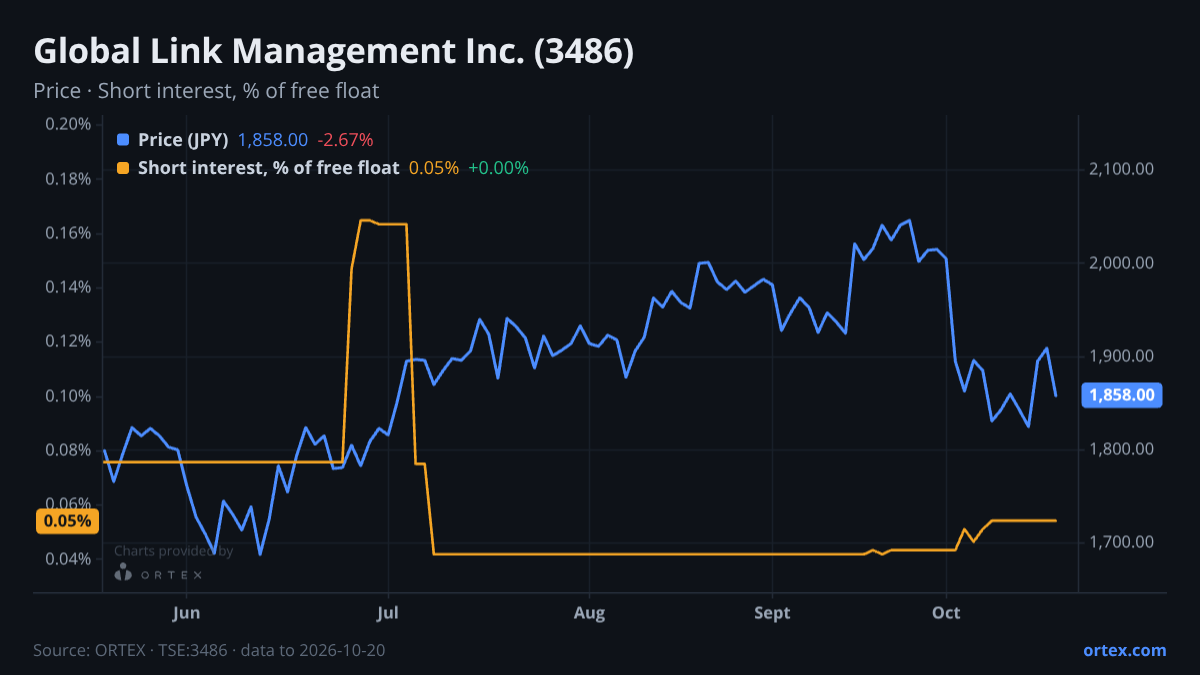The width and height of the screenshot is (1200, 675).
Task: Click the subtitle Price · Short interest, % of free float
Action: pyautogui.click(x=206, y=91)
